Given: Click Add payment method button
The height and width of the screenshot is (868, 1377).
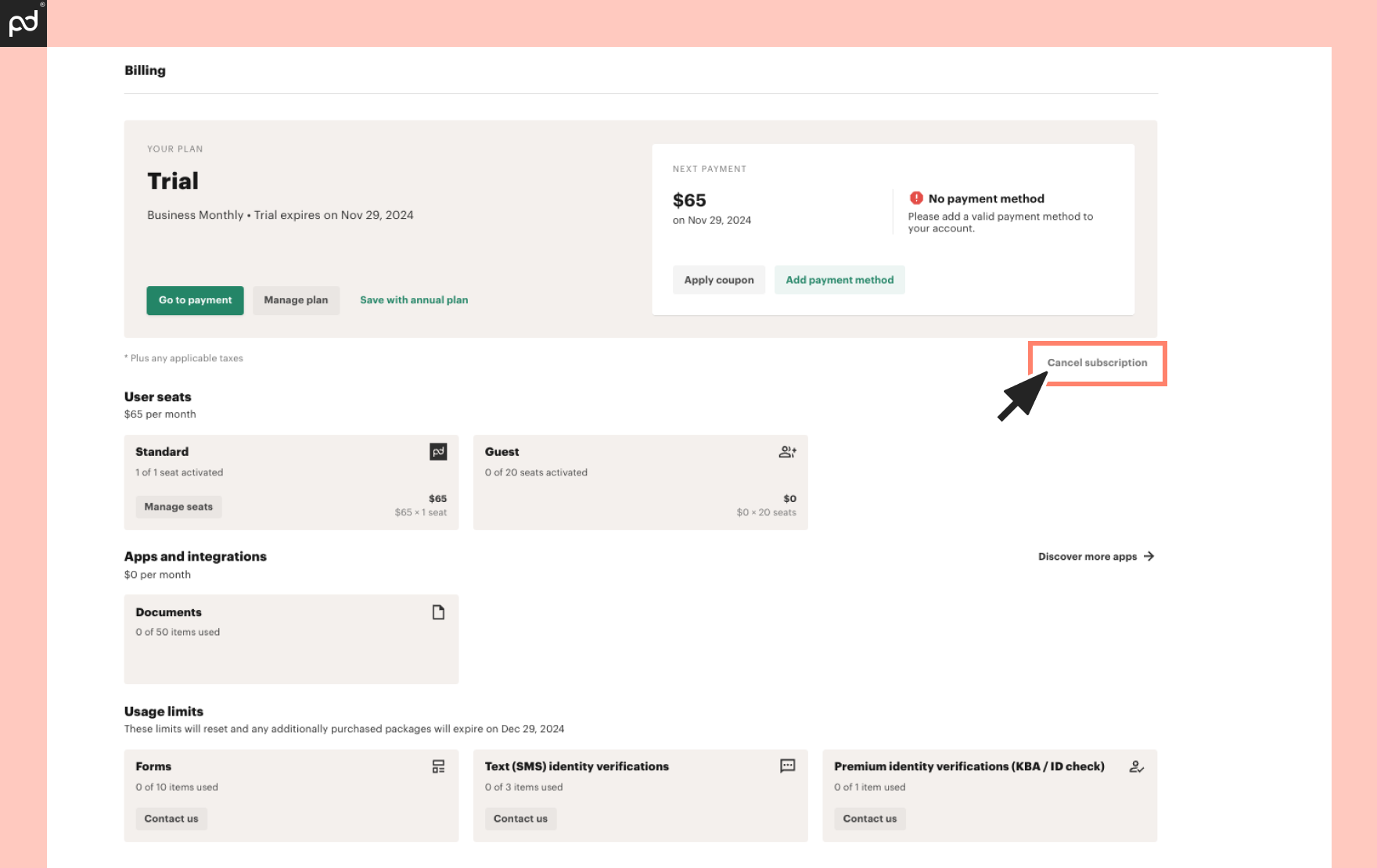Looking at the screenshot, I should point(840,280).
